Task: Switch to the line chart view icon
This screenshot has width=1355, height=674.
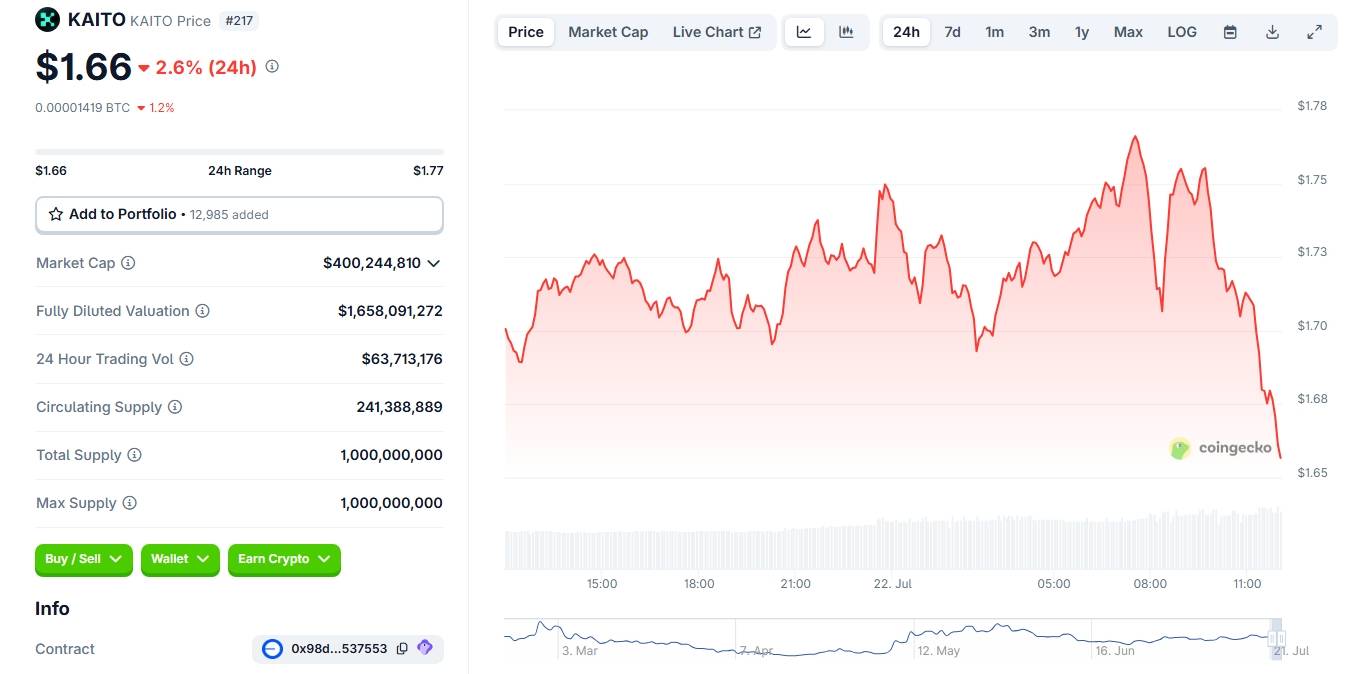Action: coord(804,32)
